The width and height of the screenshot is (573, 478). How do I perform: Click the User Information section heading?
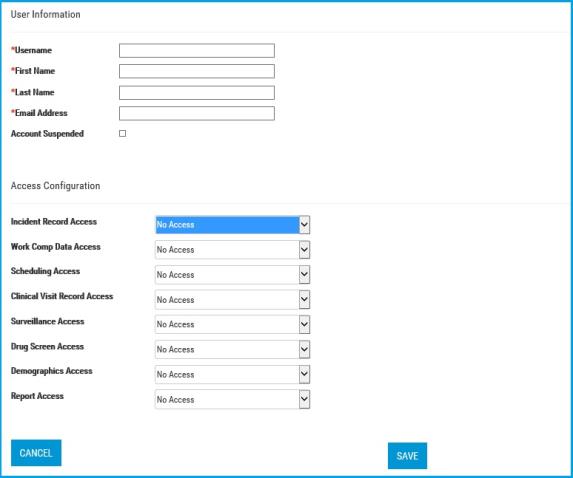pos(46,14)
